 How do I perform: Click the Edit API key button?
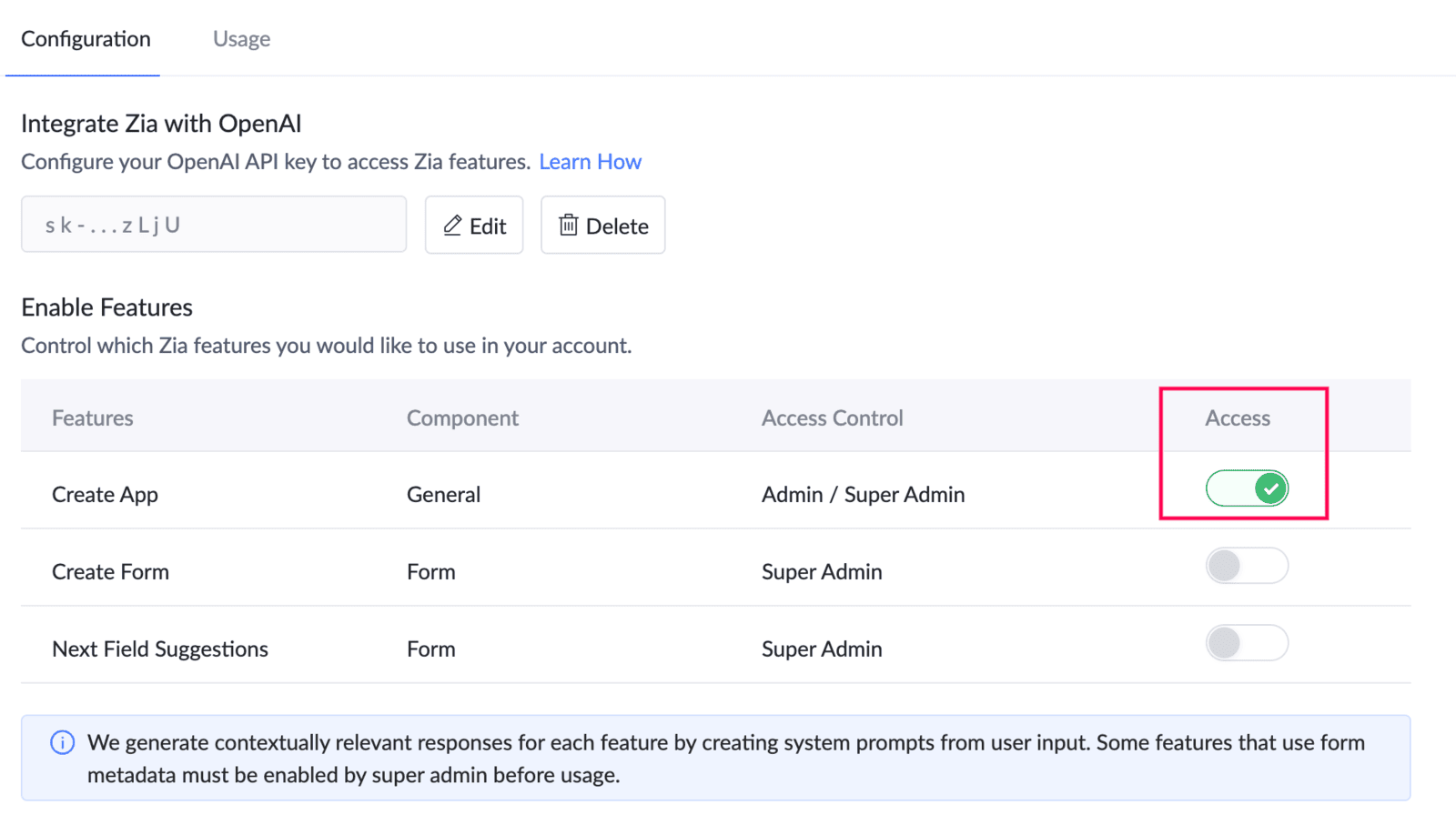(474, 225)
